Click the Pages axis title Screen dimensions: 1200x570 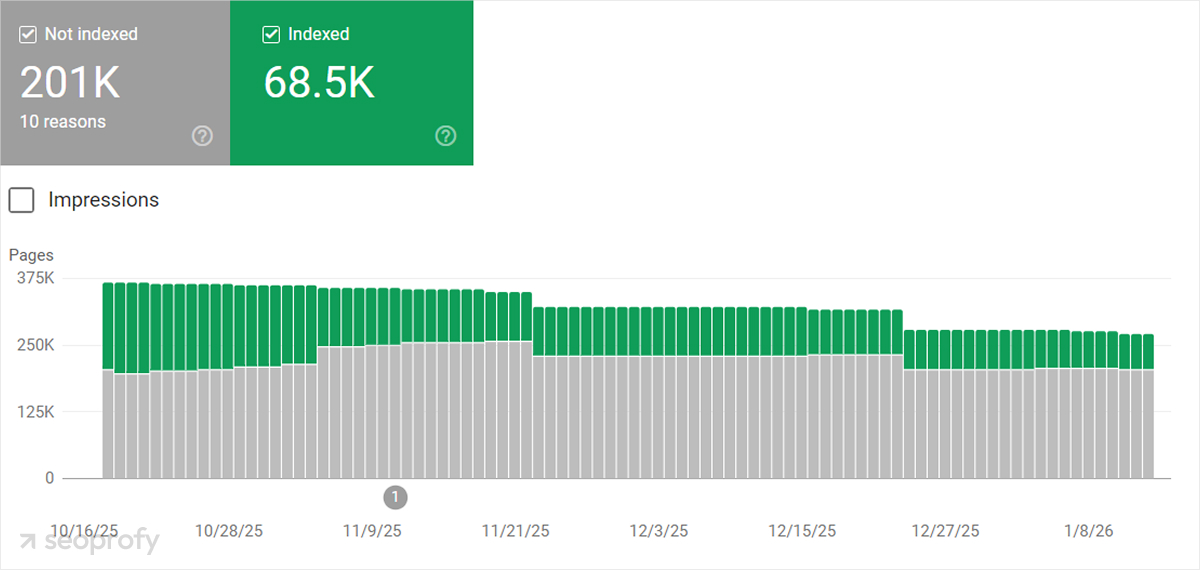tap(30, 255)
